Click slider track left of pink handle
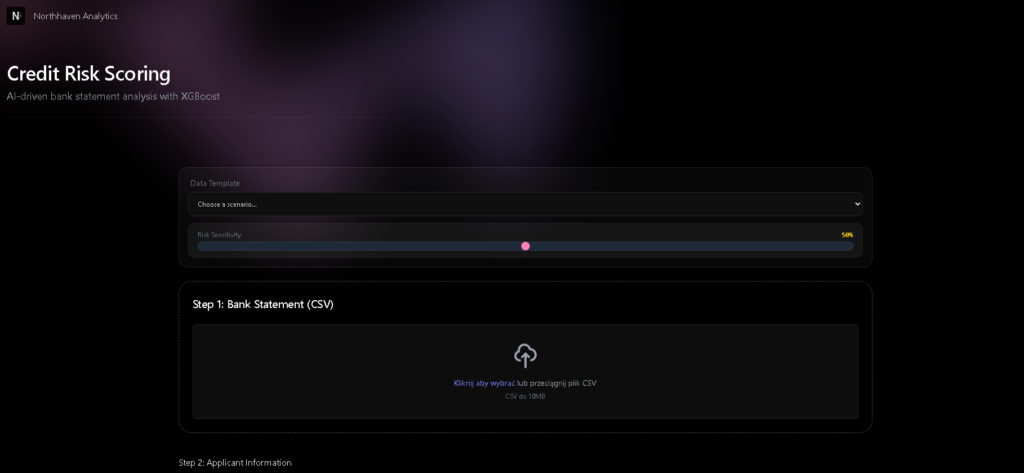 (359, 246)
